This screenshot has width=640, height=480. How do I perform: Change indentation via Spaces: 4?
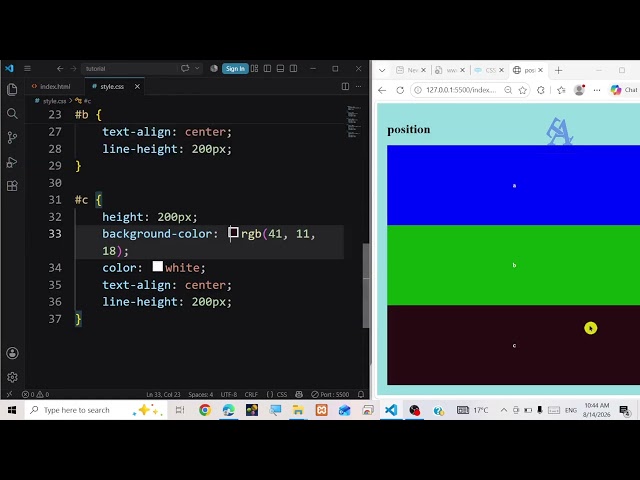coord(200,394)
